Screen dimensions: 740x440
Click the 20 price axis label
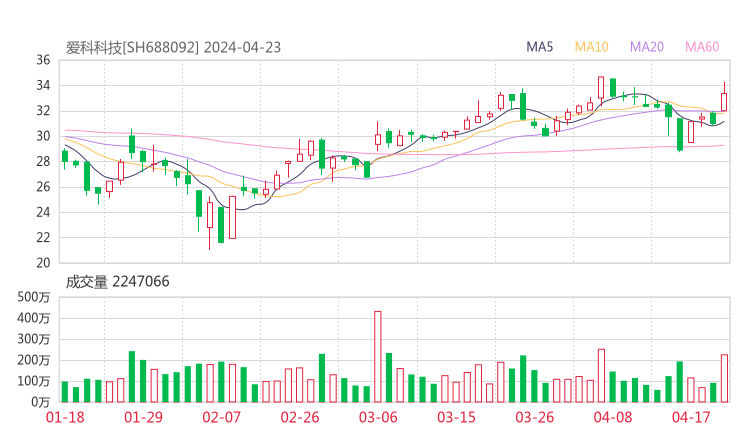(x=43, y=263)
